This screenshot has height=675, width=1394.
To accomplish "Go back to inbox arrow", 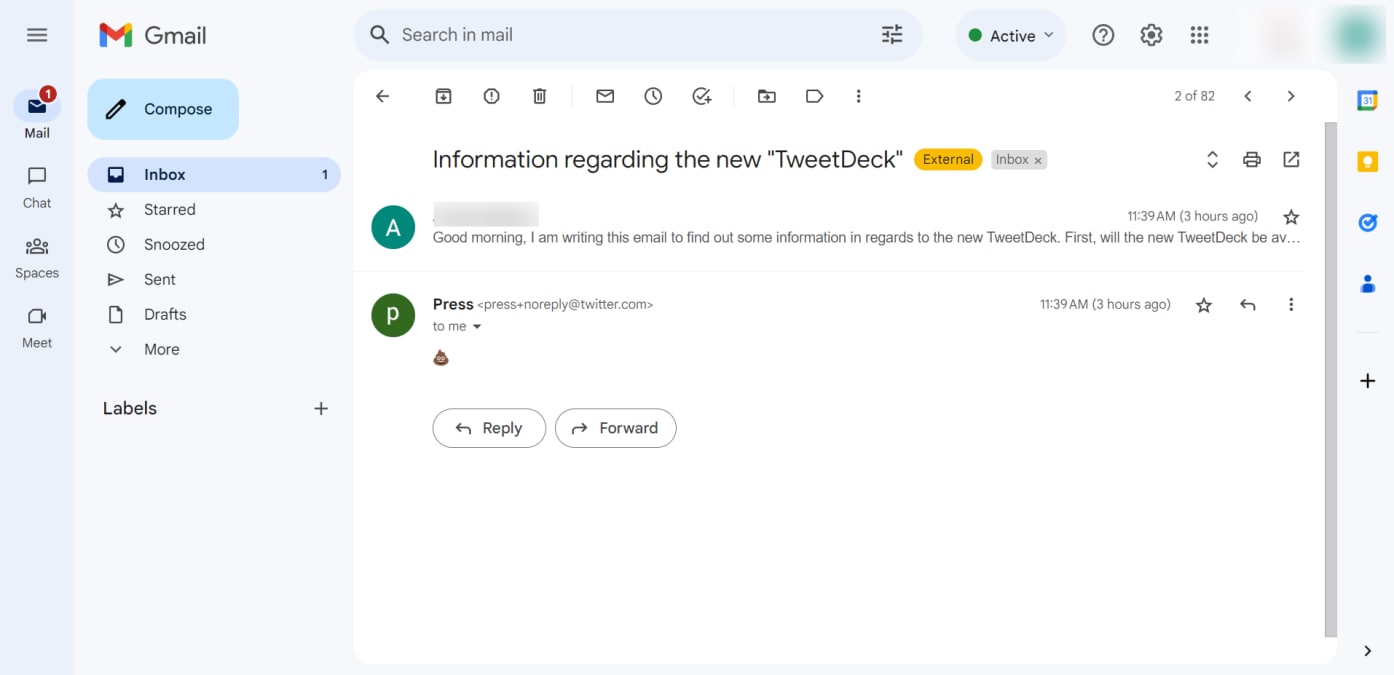I will [x=382, y=96].
